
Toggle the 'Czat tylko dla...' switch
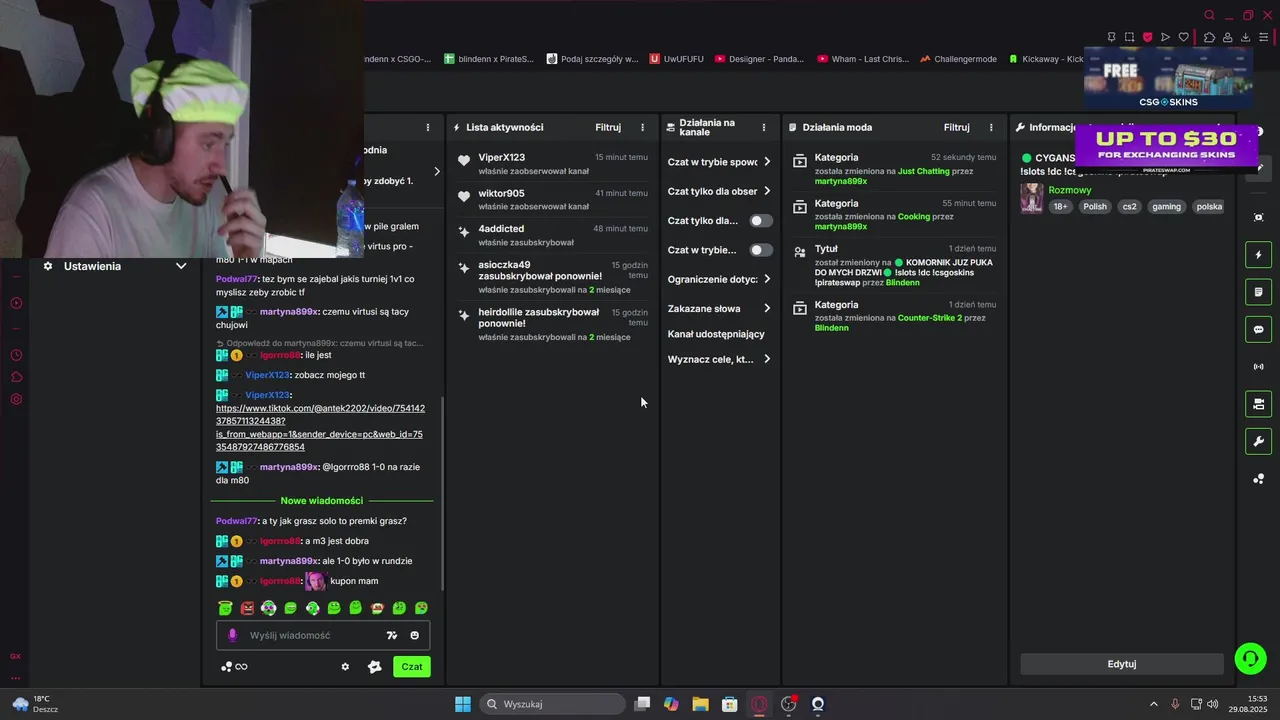(x=761, y=220)
